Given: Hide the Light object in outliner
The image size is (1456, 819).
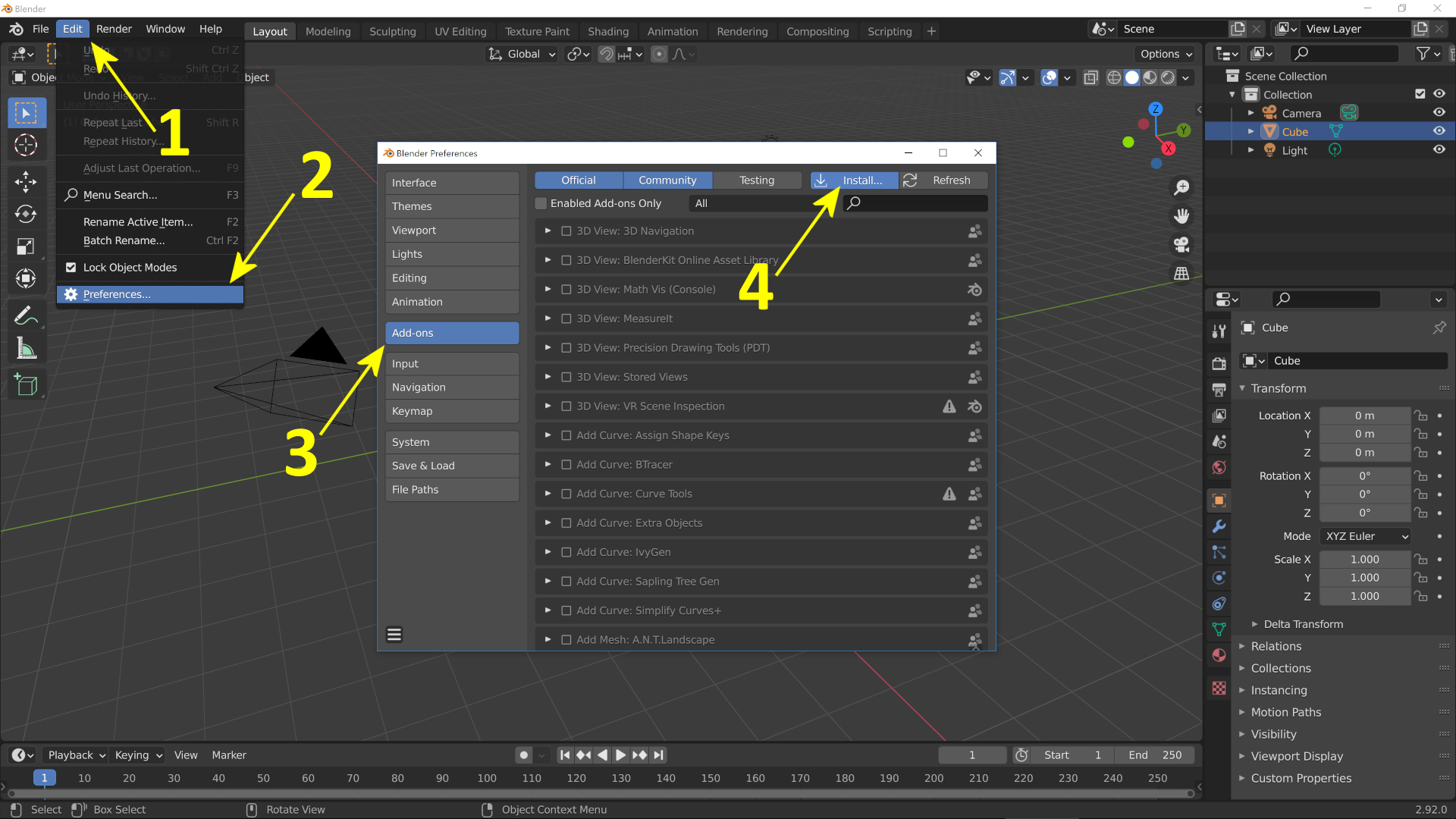Looking at the screenshot, I should (x=1439, y=150).
